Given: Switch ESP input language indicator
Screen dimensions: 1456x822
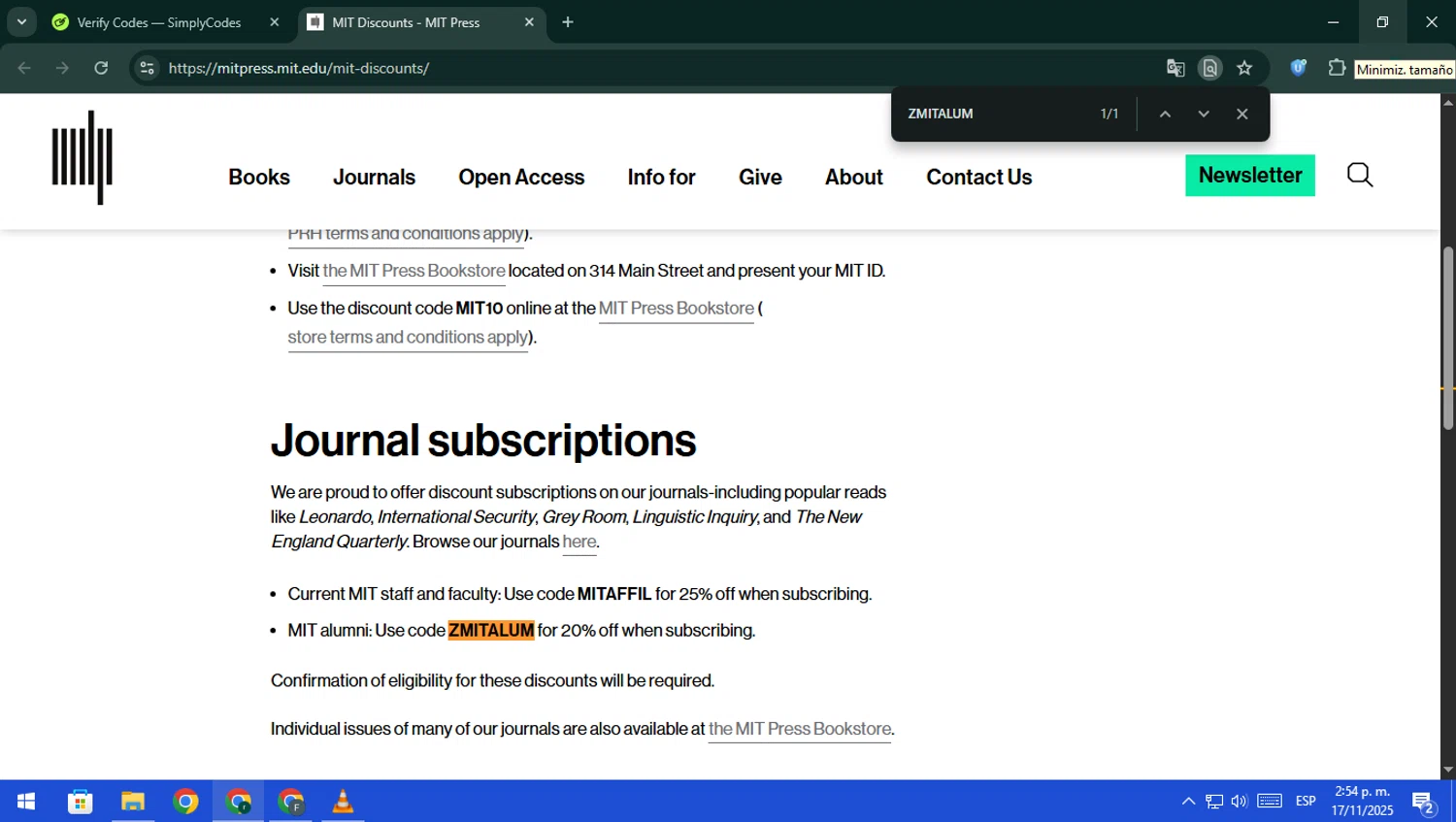Looking at the screenshot, I should 1306,802.
